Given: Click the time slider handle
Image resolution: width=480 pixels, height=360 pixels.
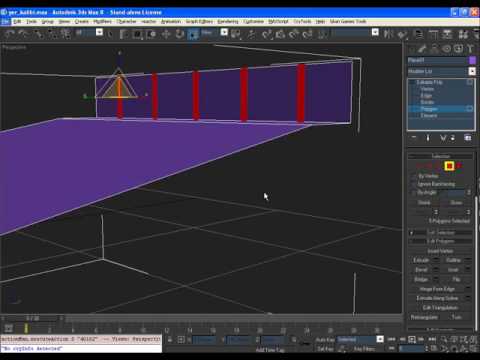Looking at the screenshot, I should click(x=33, y=319).
